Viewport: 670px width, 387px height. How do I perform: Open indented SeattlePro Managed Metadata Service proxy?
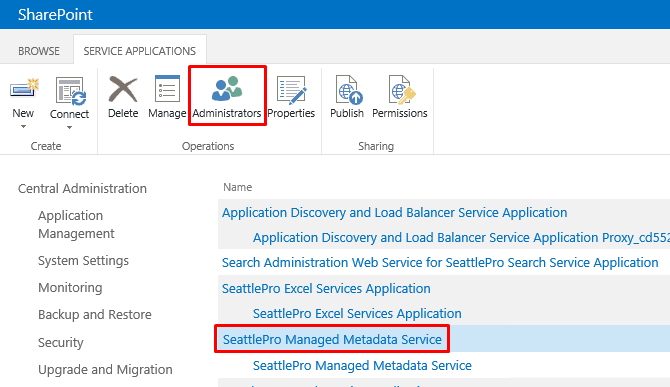pyautogui.click(x=362, y=366)
